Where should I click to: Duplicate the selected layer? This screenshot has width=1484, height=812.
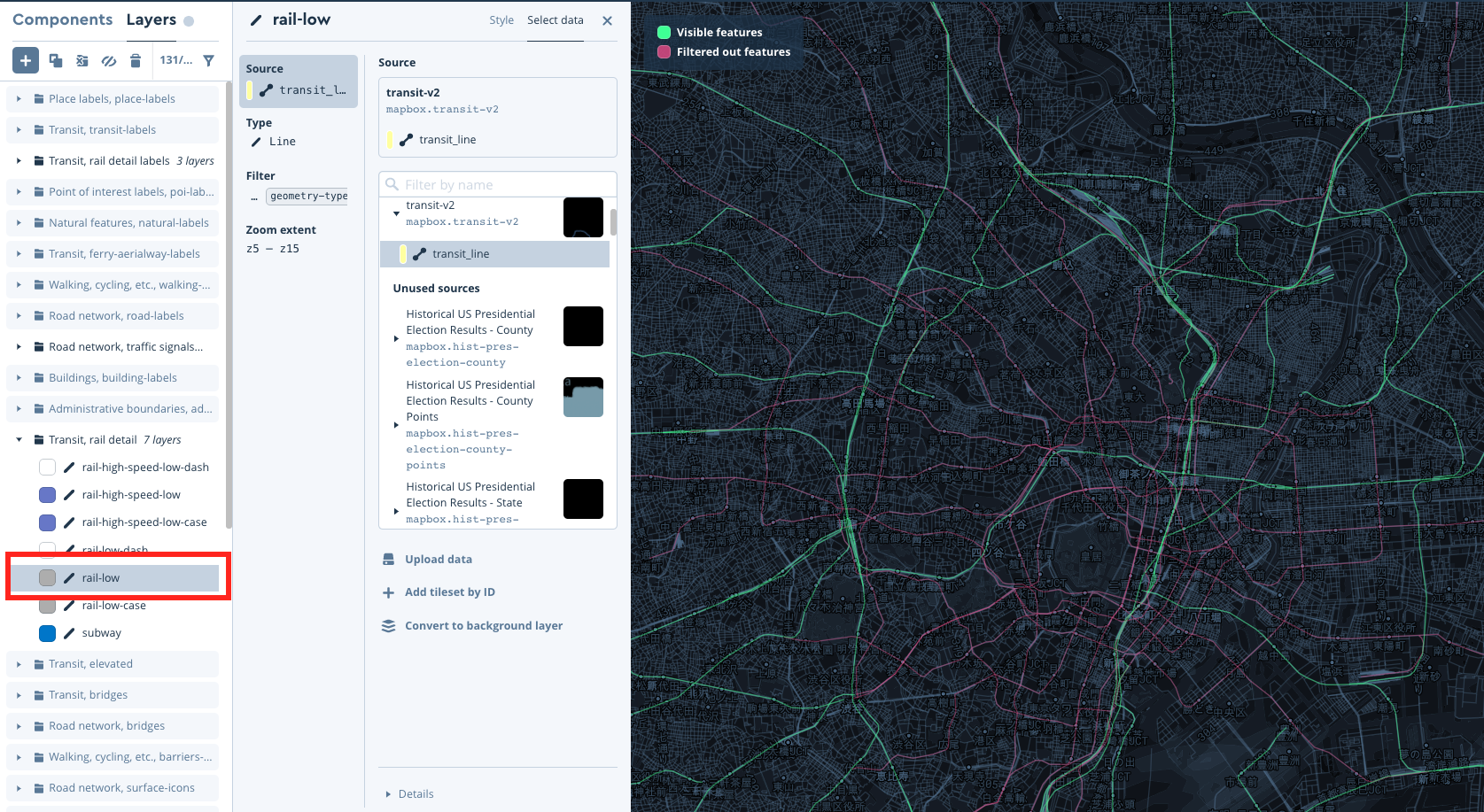[56, 60]
